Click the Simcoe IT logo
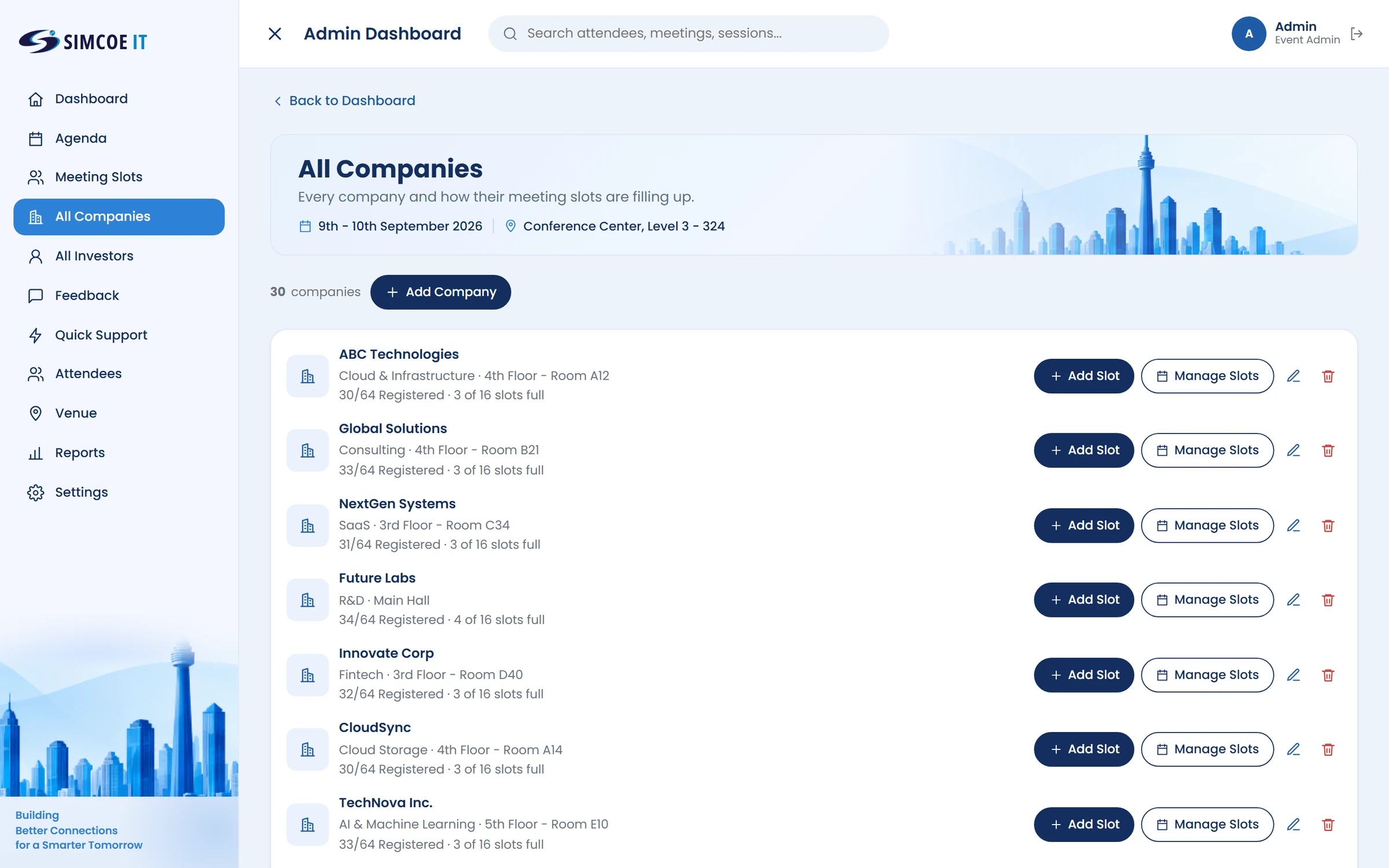This screenshot has width=1389, height=868. [83, 41]
